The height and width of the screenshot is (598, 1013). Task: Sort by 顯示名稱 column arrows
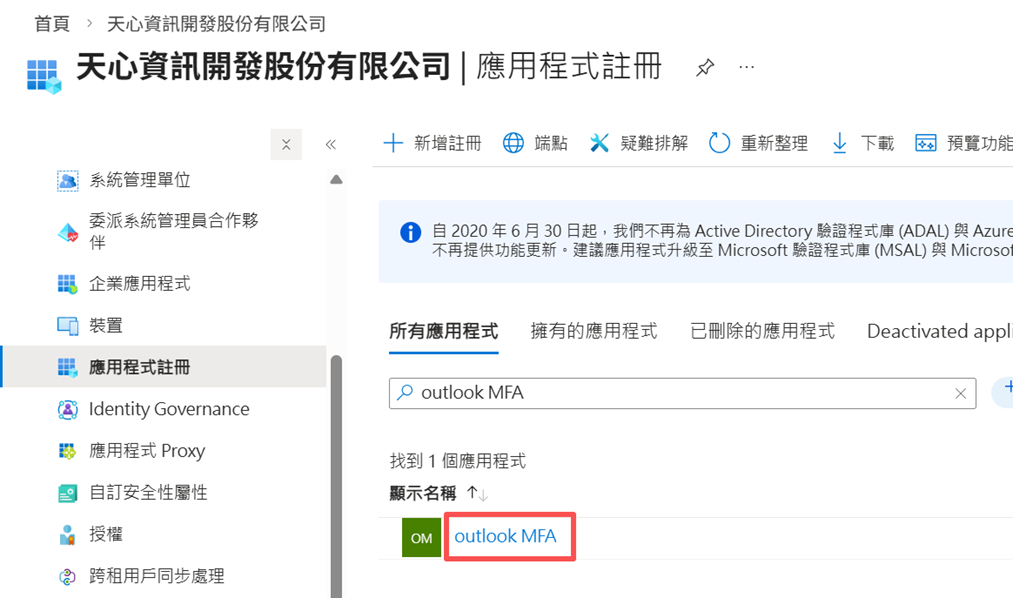(x=477, y=493)
